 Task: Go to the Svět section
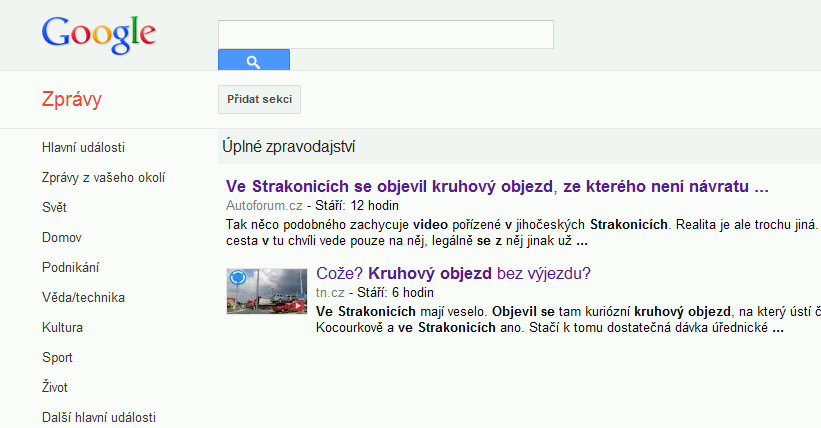click(54, 207)
